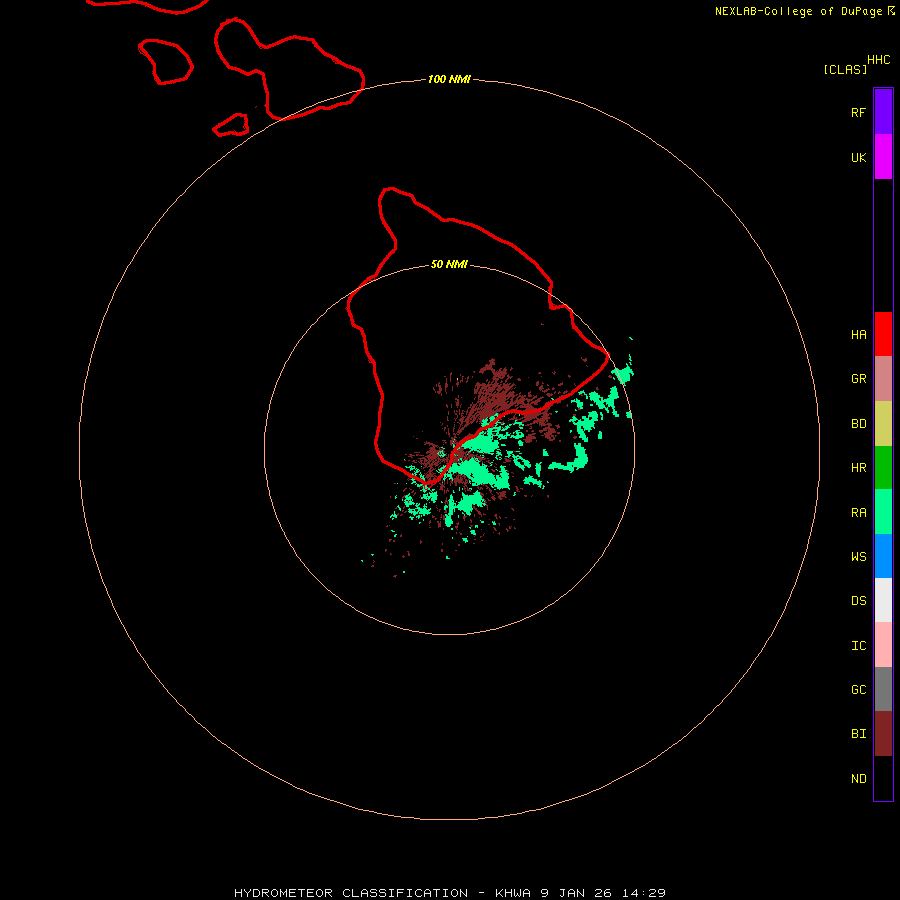
Task: Click the Hydrometeor Classification KHWA title caption
Action: click(449, 893)
